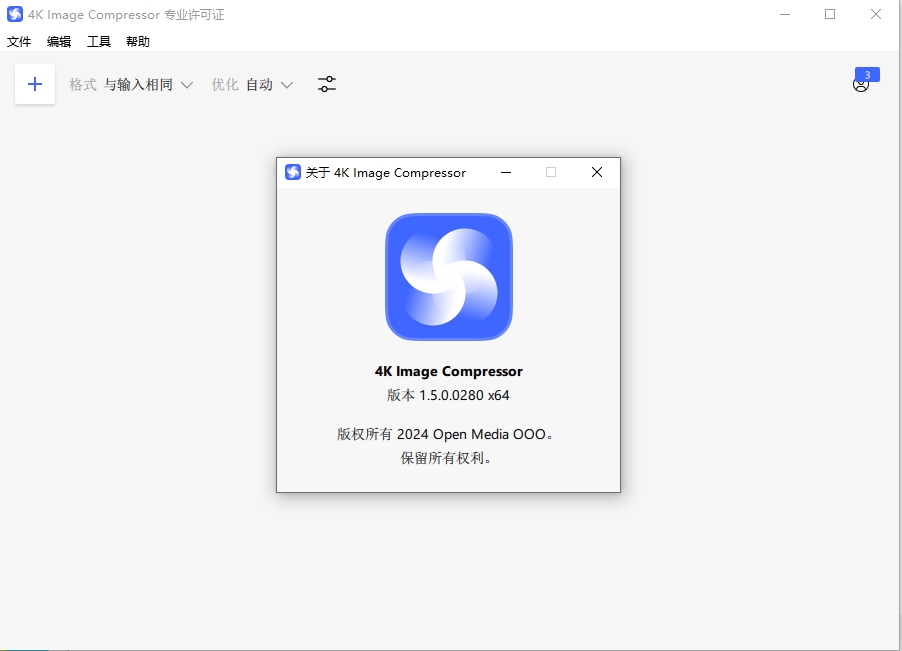Screen dimensions: 902x651
Task: Close the main 4K Image Compressor window
Action: (x=876, y=14)
